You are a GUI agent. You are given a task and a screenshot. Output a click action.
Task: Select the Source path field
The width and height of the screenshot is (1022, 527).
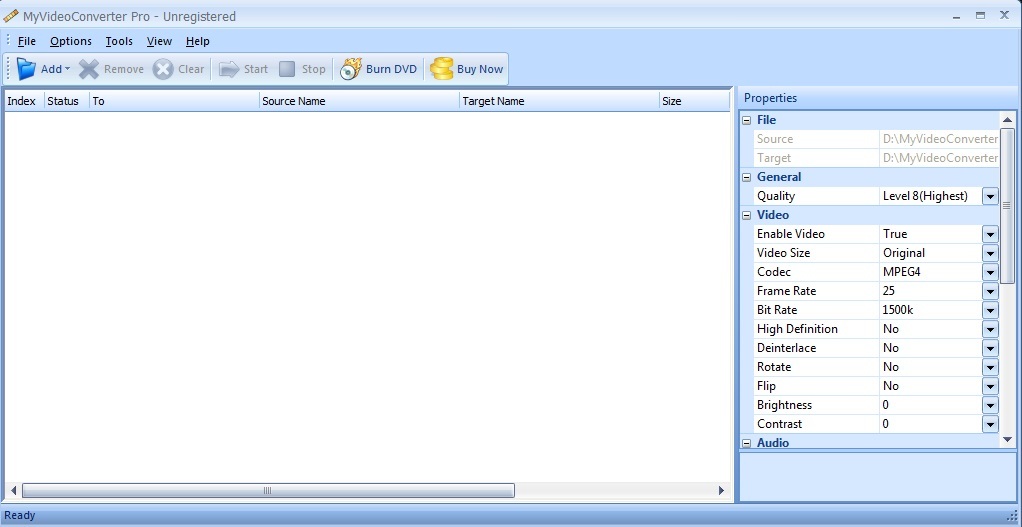pos(939,139)
